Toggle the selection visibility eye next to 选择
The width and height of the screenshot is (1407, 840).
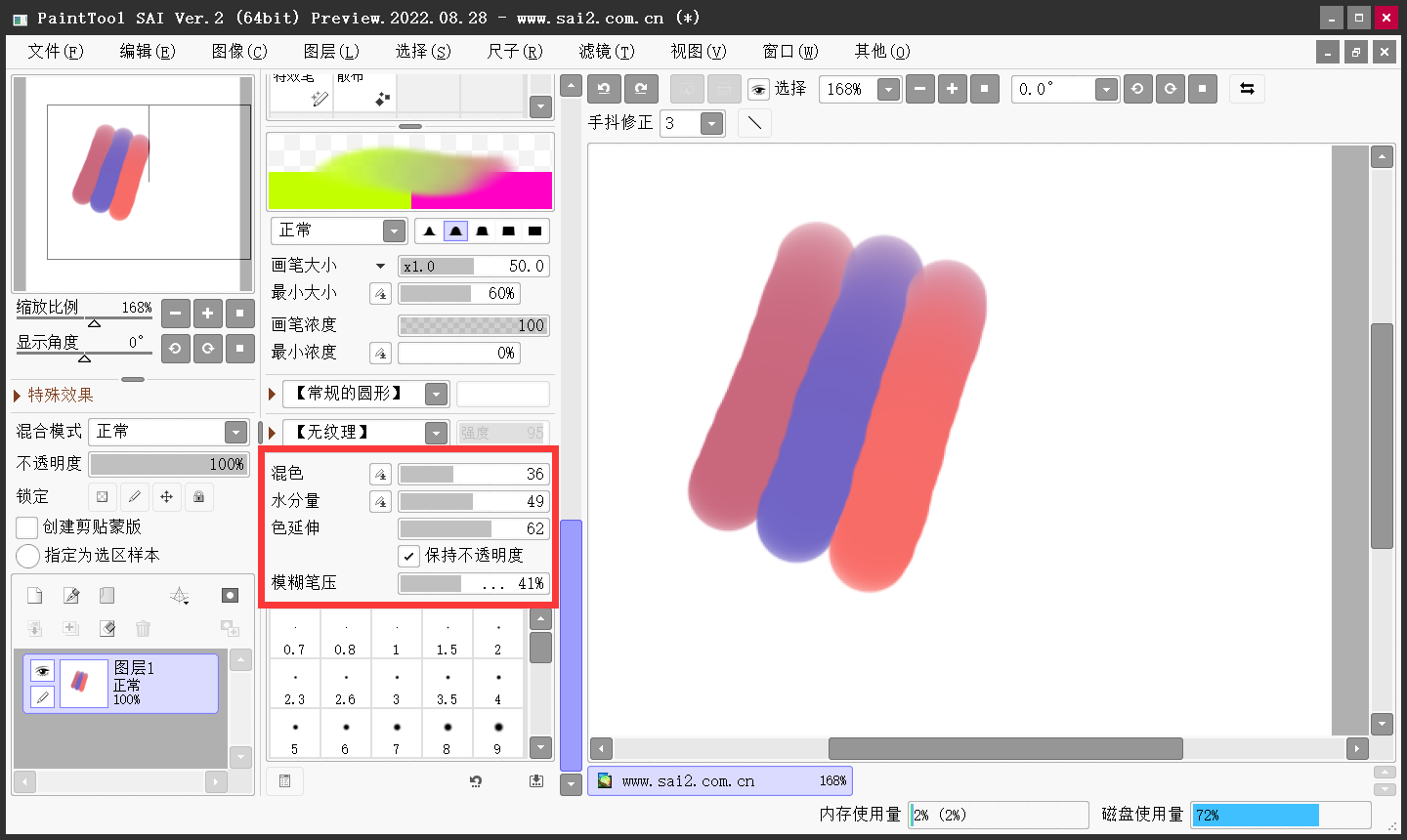pyautogui.click(x=758, y=90)
